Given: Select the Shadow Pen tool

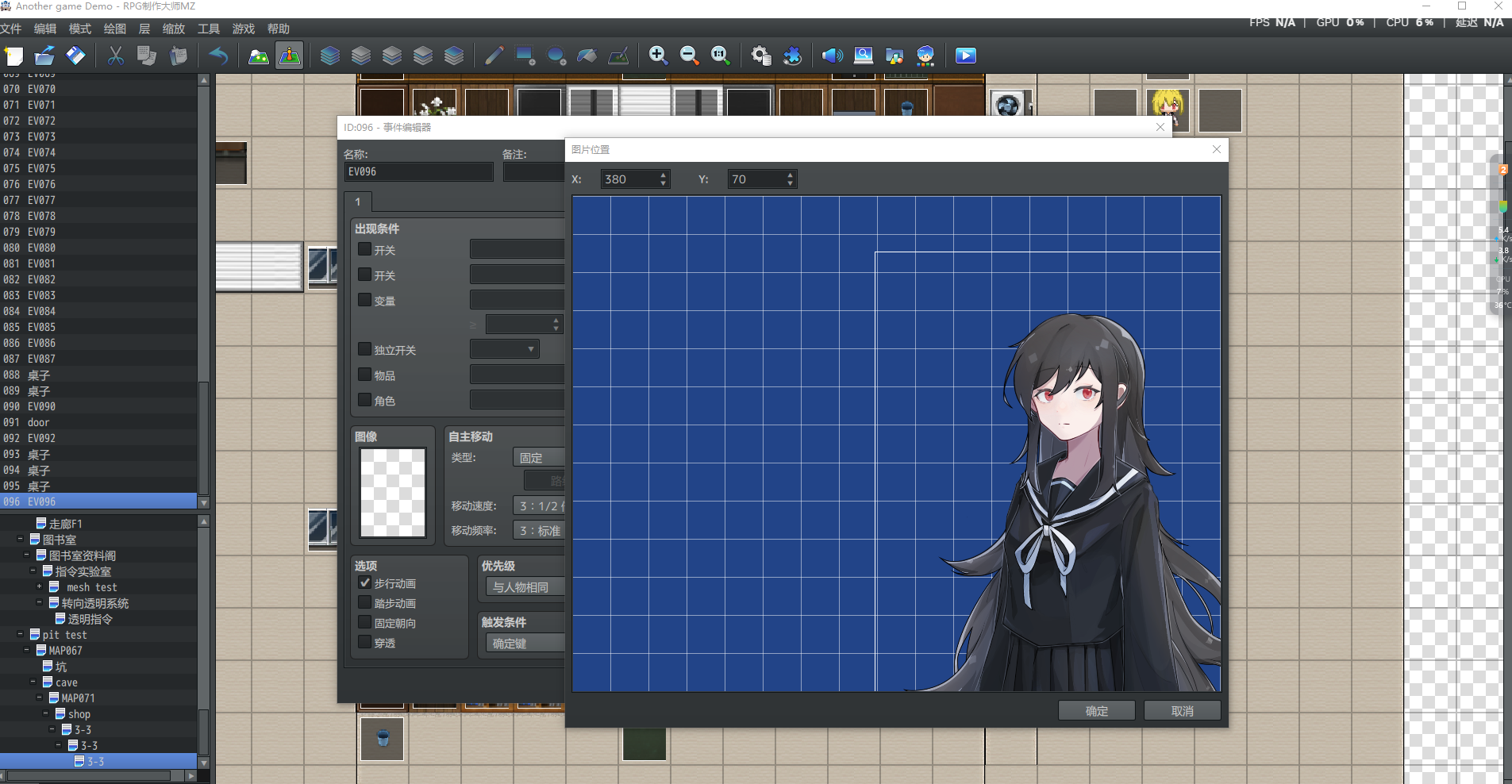Looking at the screenshot, I should point(618,56).
